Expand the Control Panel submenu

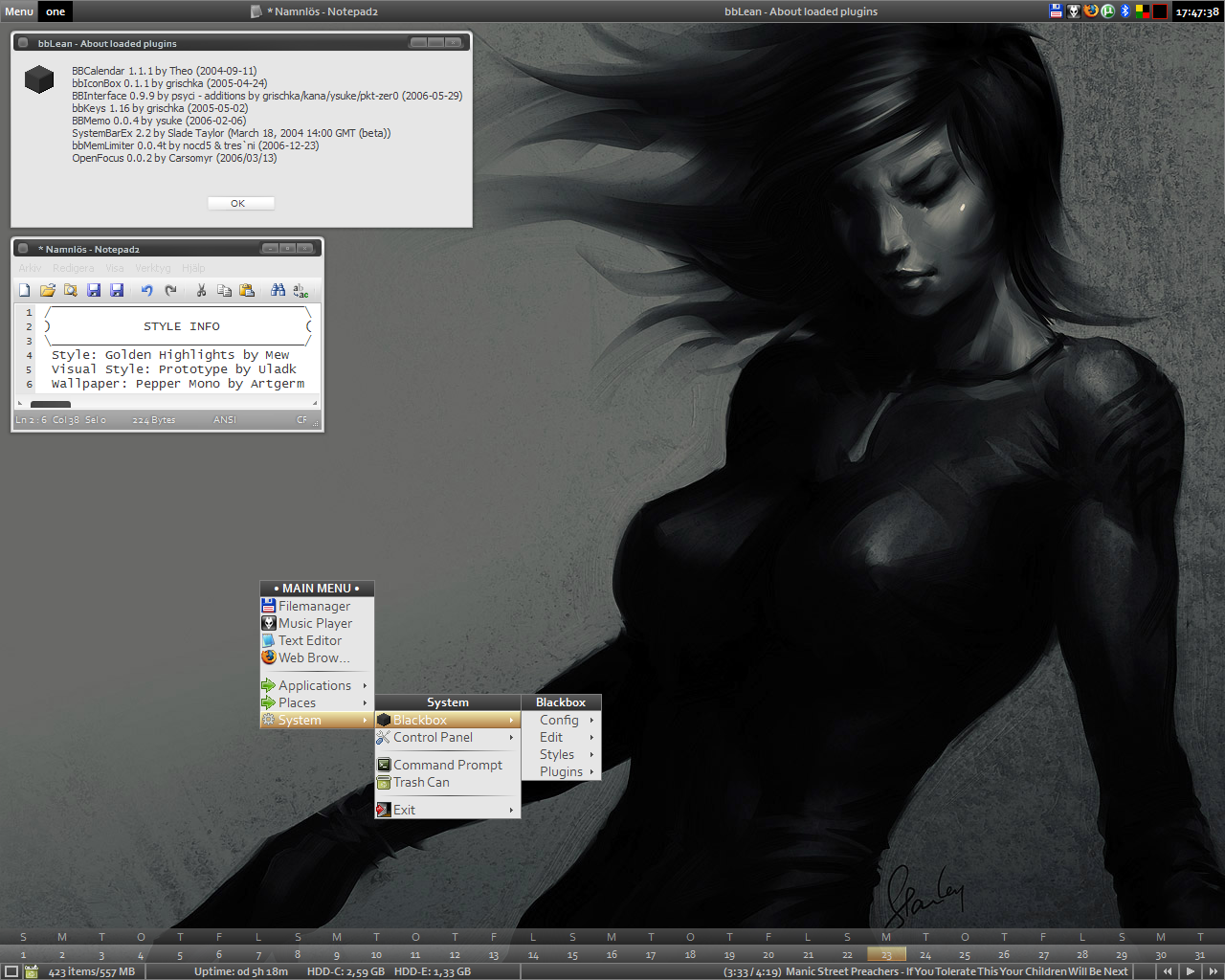click(448, 737)
